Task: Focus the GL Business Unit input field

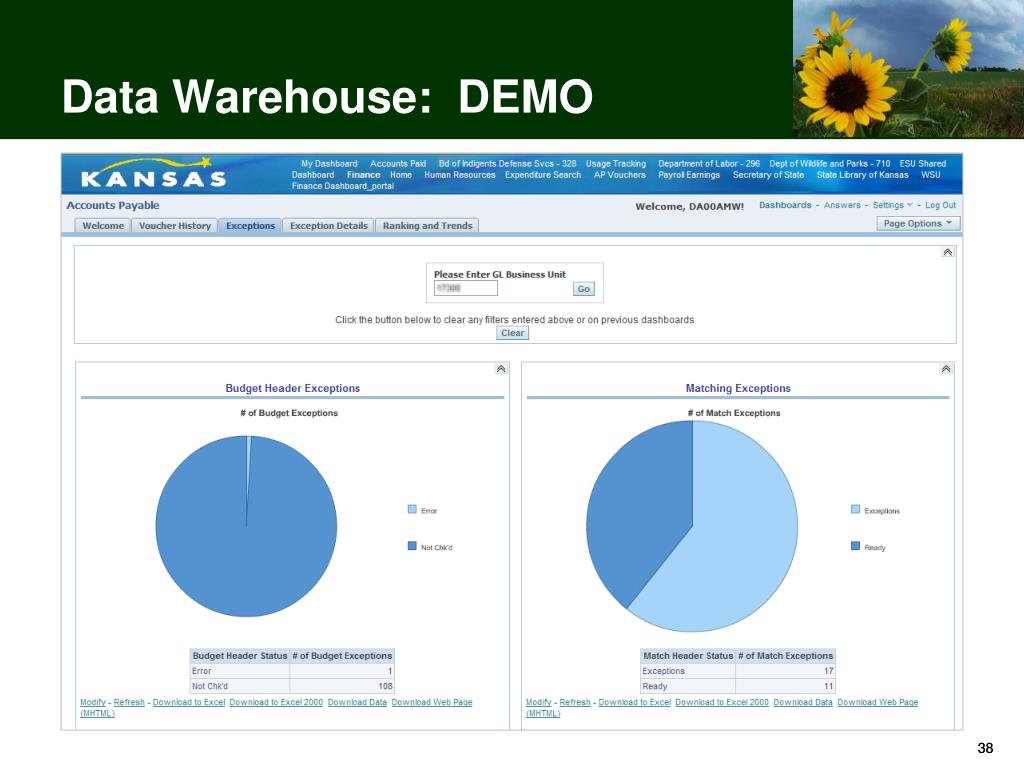Action: pyautogui.click(x=466, y=288)
